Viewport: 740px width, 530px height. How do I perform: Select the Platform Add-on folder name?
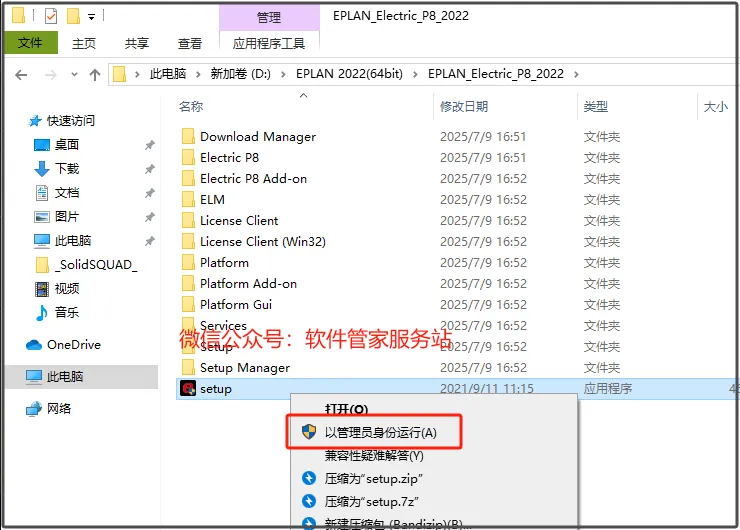tap(248, 283)
